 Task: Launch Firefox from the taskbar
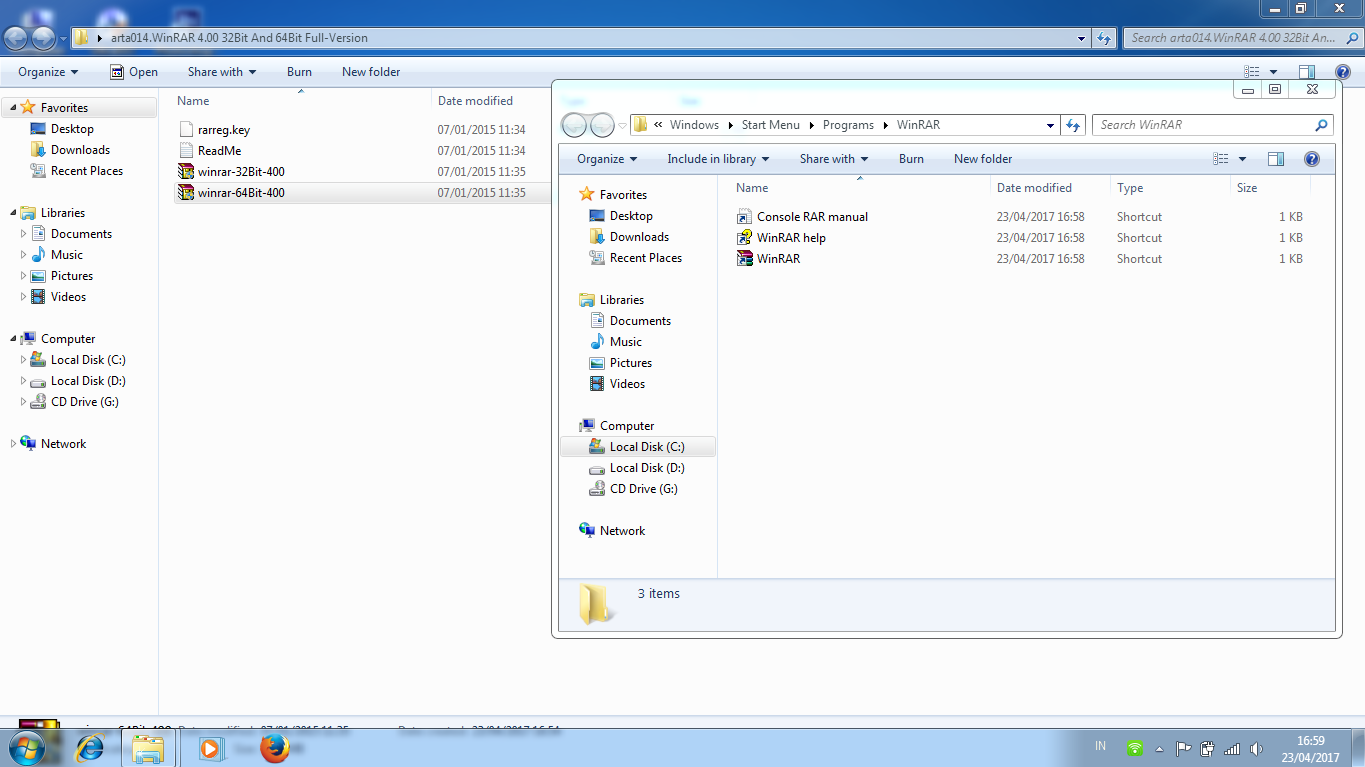pos(274,748)
